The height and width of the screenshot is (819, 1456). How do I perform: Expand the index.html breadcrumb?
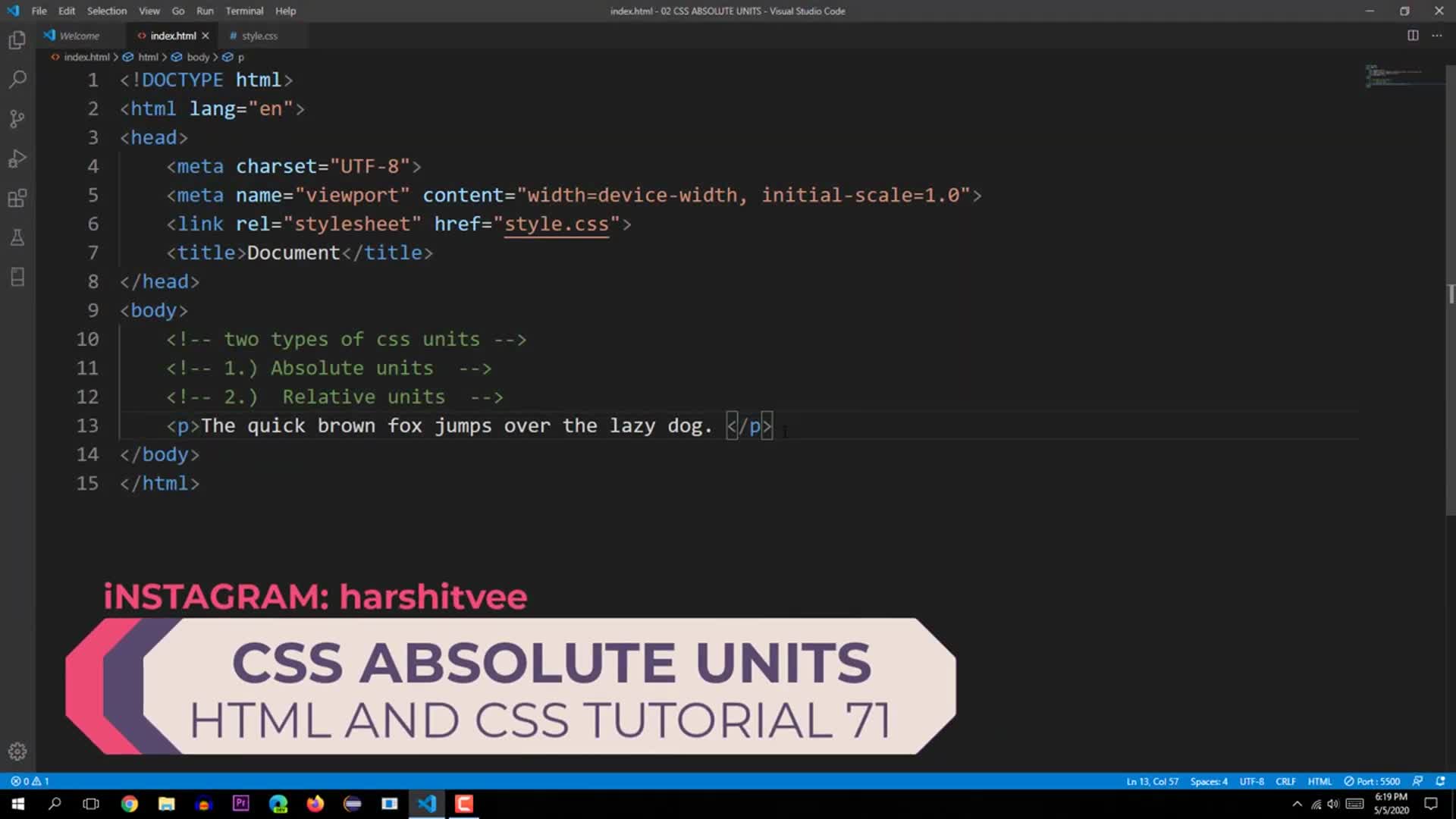point(81,57)
